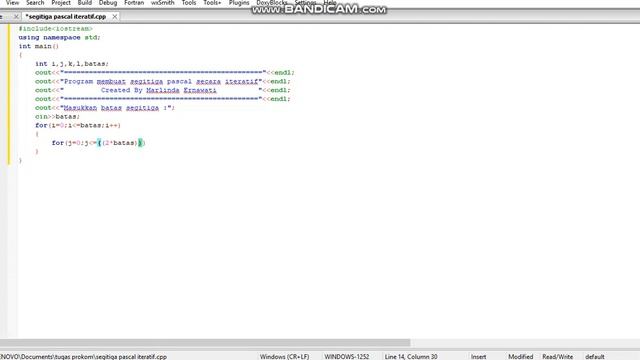Click the file path in status bar
The height and width of the screenshot is (360, 640).
(83, 357)
